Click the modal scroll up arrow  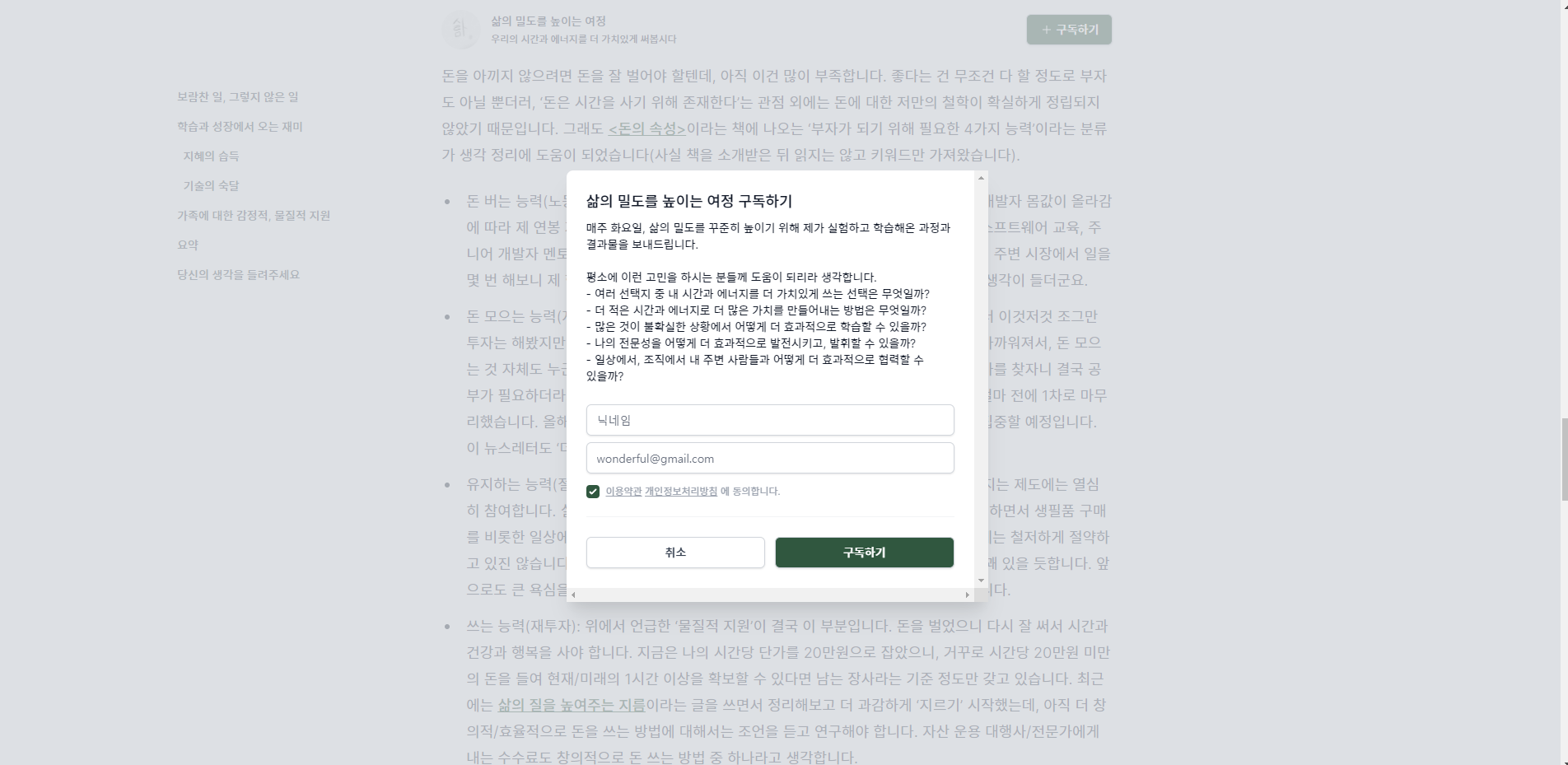(981, 178)
